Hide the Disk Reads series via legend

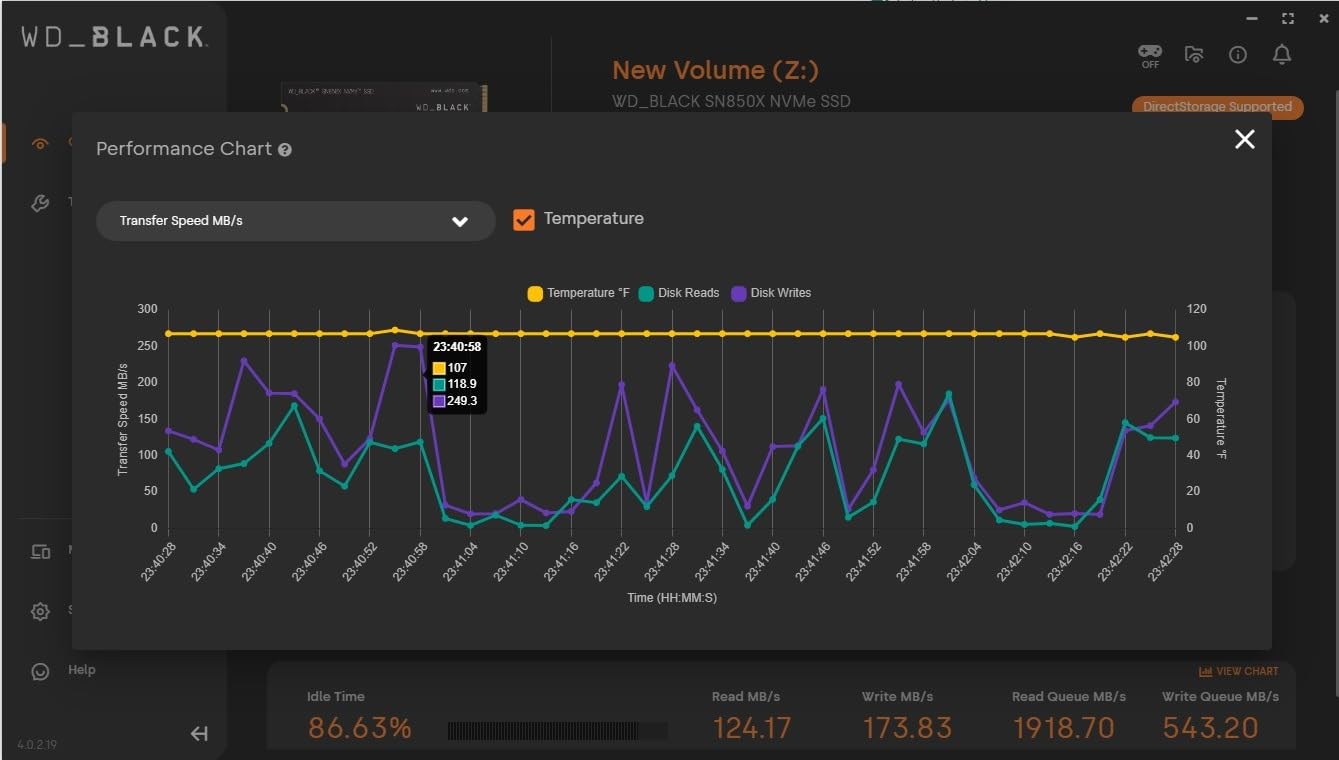[679, 293]
